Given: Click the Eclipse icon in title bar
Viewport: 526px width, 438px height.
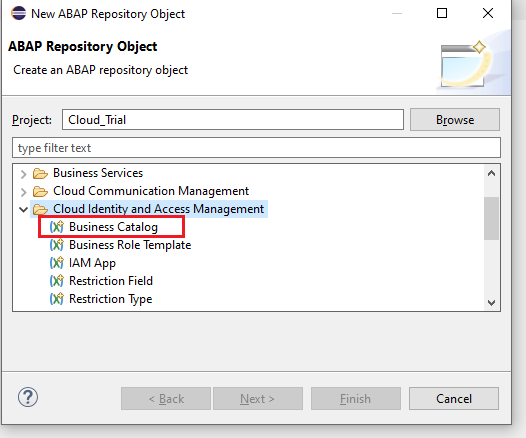Looking at the screenshot, I should (18, 13).
